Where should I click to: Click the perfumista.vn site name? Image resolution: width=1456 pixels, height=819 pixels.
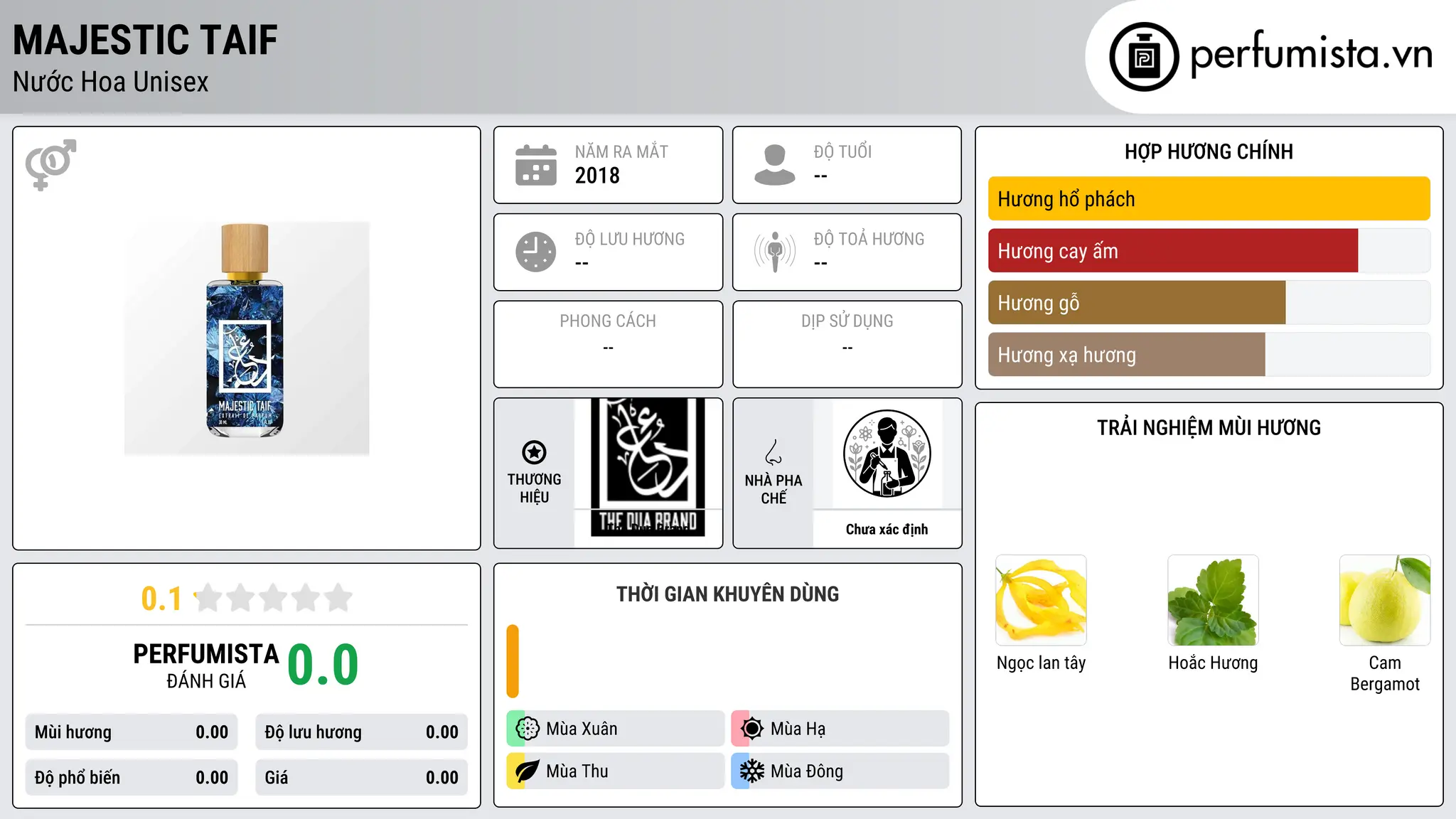[1312, 54]
